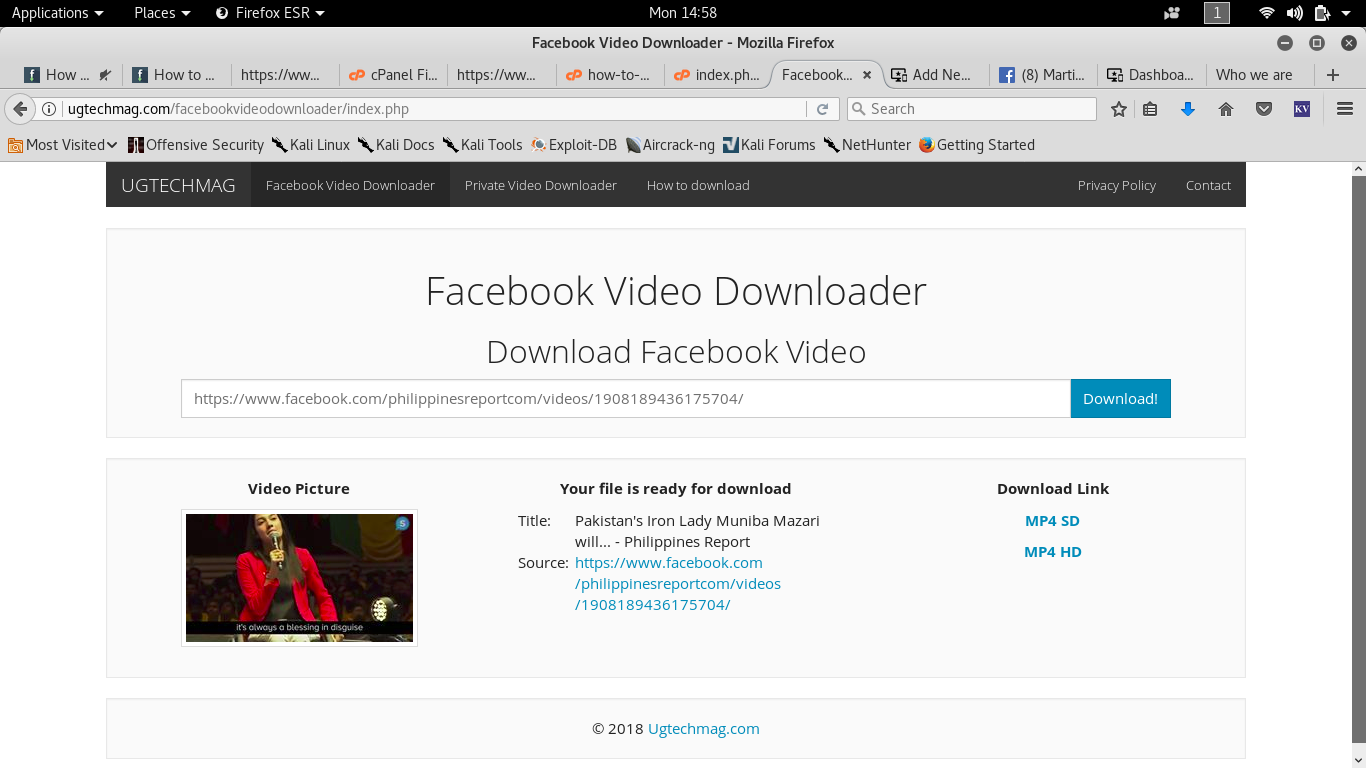Open the site information icon in address bar
The image size is (1366, 768).
tap(49, 109)
